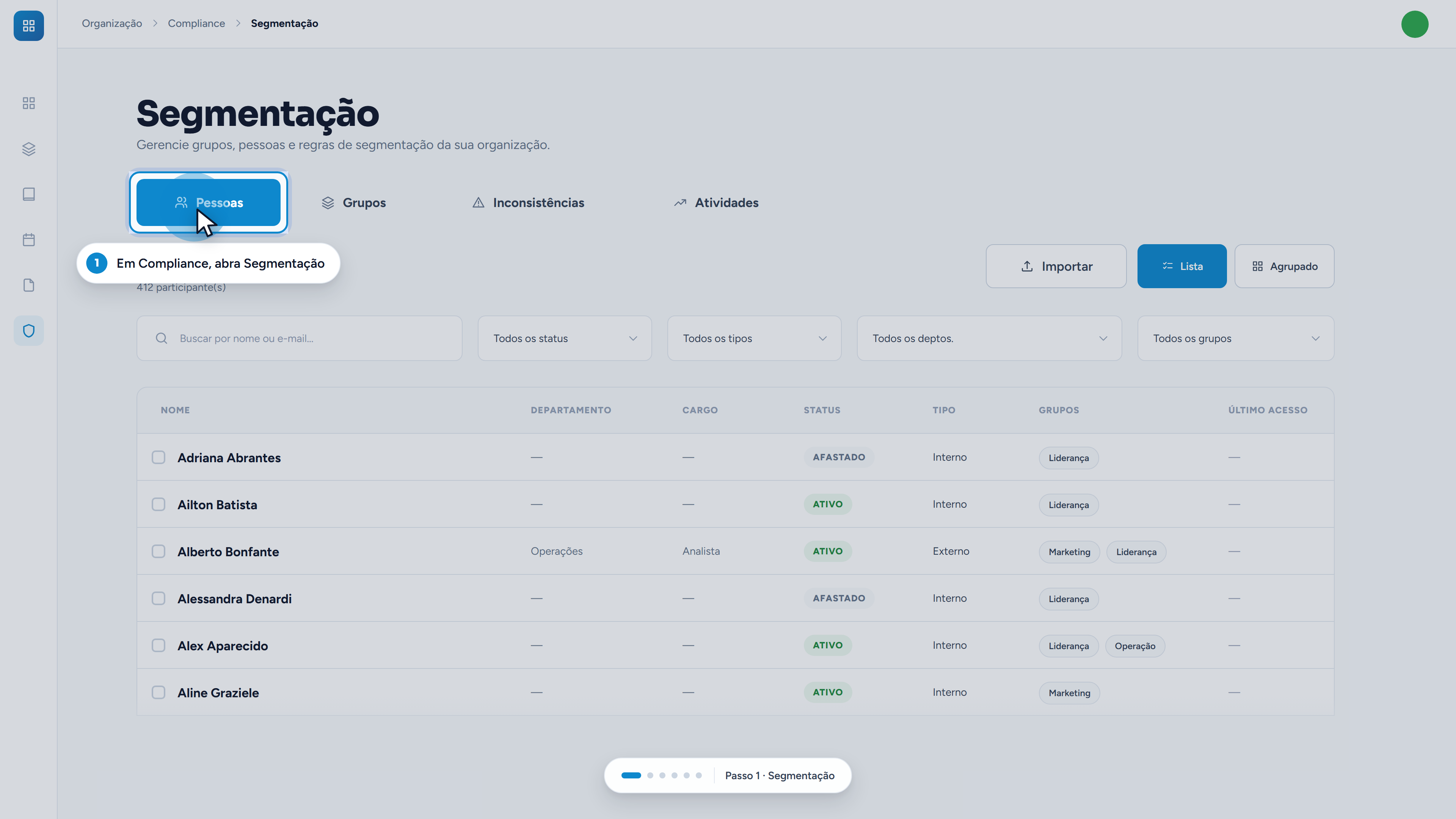The width and height of the screenshot is (1456, 819).
Task: Click the Operação tag in Alex Aparecido row
Action: coord(1135,646)
